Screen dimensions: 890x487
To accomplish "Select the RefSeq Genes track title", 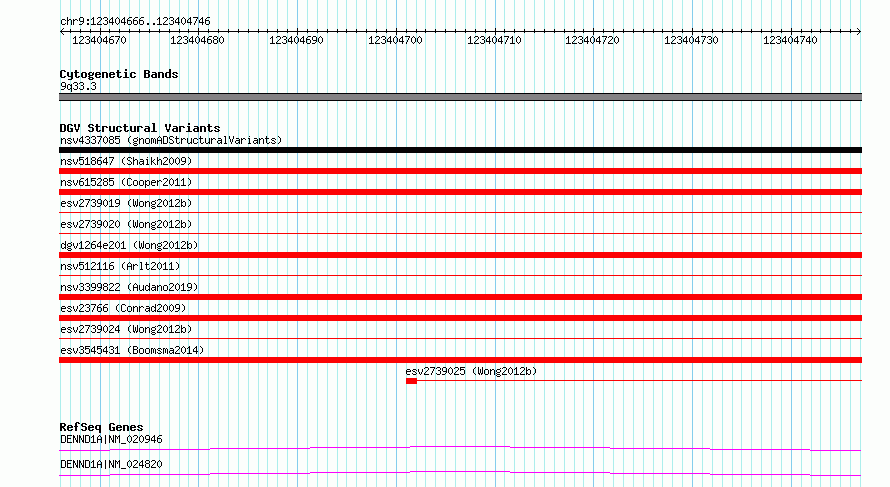I will (x=102, y=427).
